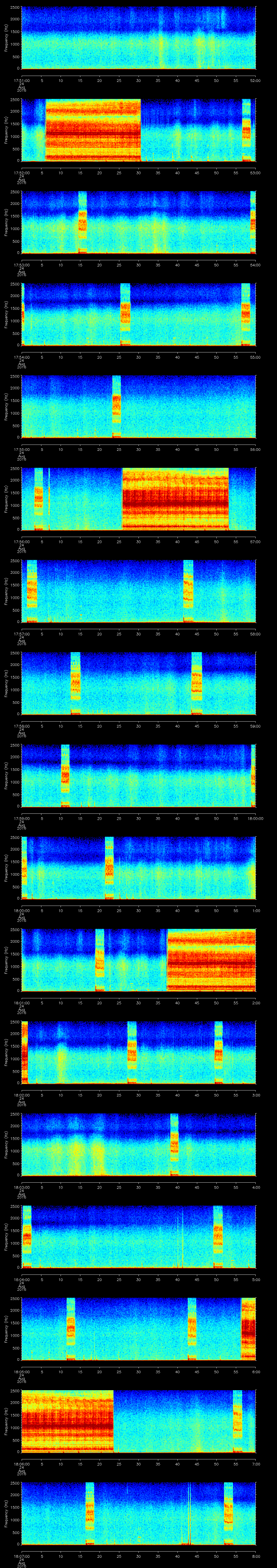This screenshot has height=1568, width=277.
Task: Select the burst near 22s in the 18:00 spectrogram
Action: click(x=109, y=868)
